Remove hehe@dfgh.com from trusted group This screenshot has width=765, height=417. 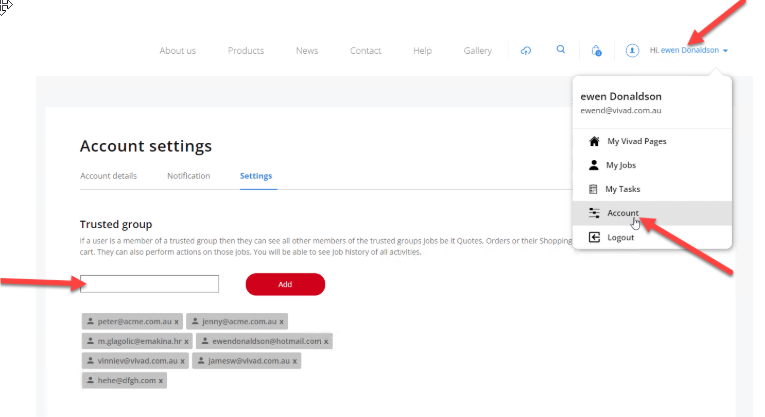coord(161,381)
